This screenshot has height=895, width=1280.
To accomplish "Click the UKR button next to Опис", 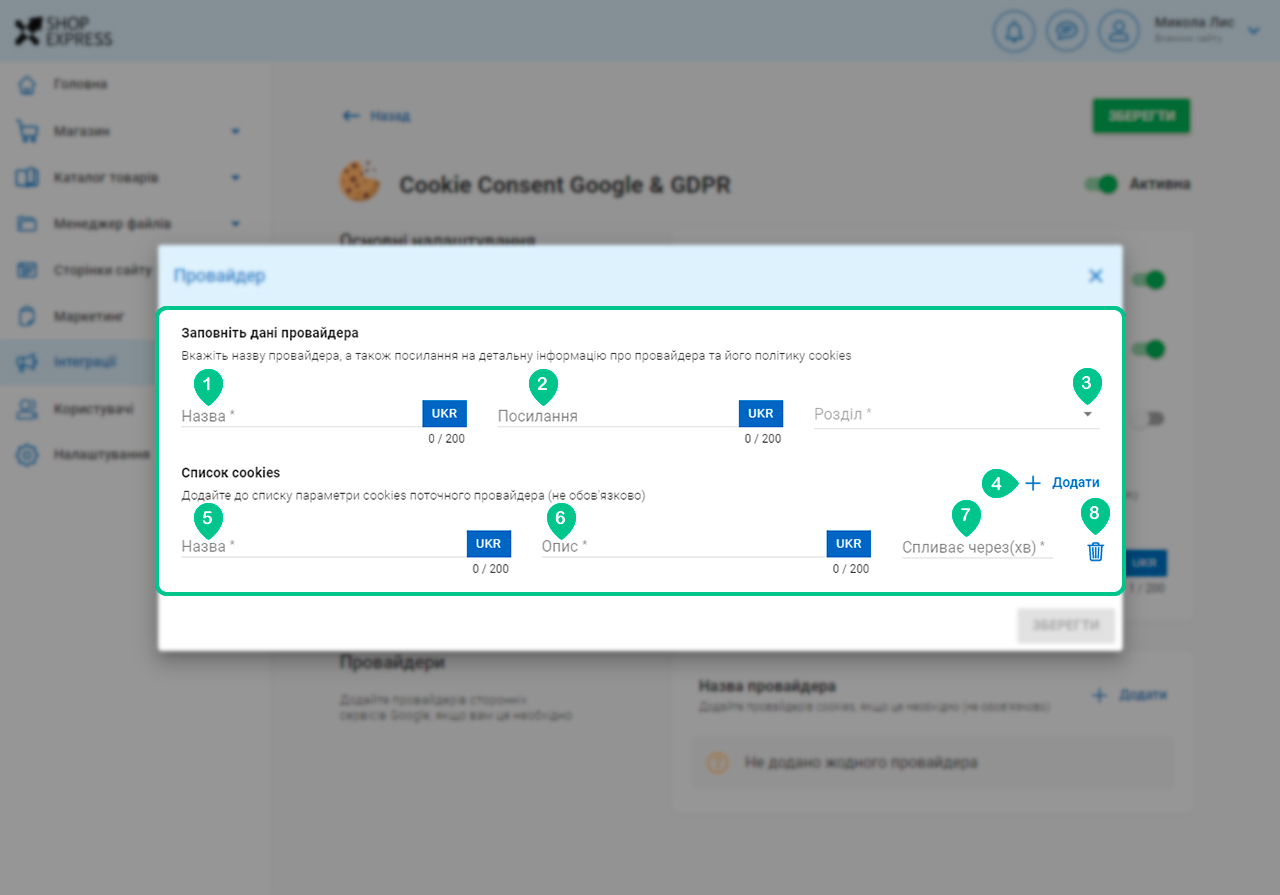I will pyautogui.click(x=849, y=544).
